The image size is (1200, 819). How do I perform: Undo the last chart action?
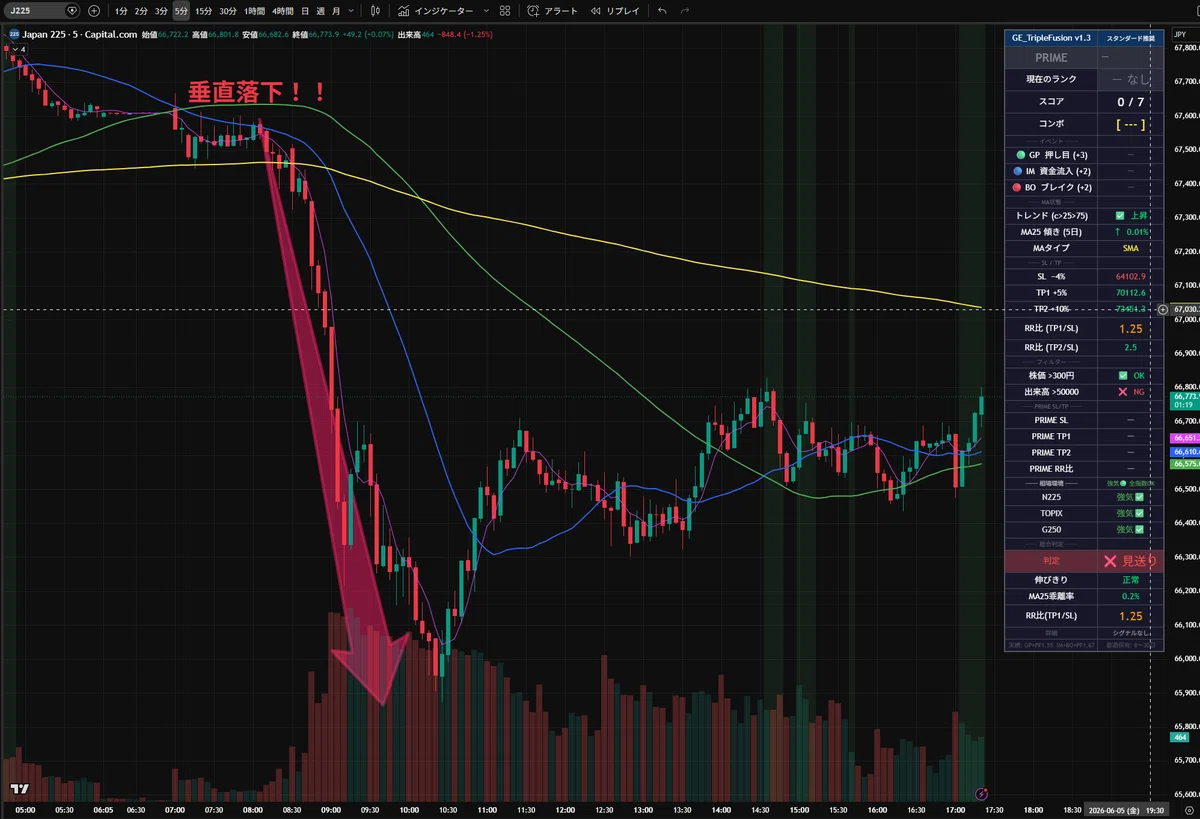coord(662,11)
